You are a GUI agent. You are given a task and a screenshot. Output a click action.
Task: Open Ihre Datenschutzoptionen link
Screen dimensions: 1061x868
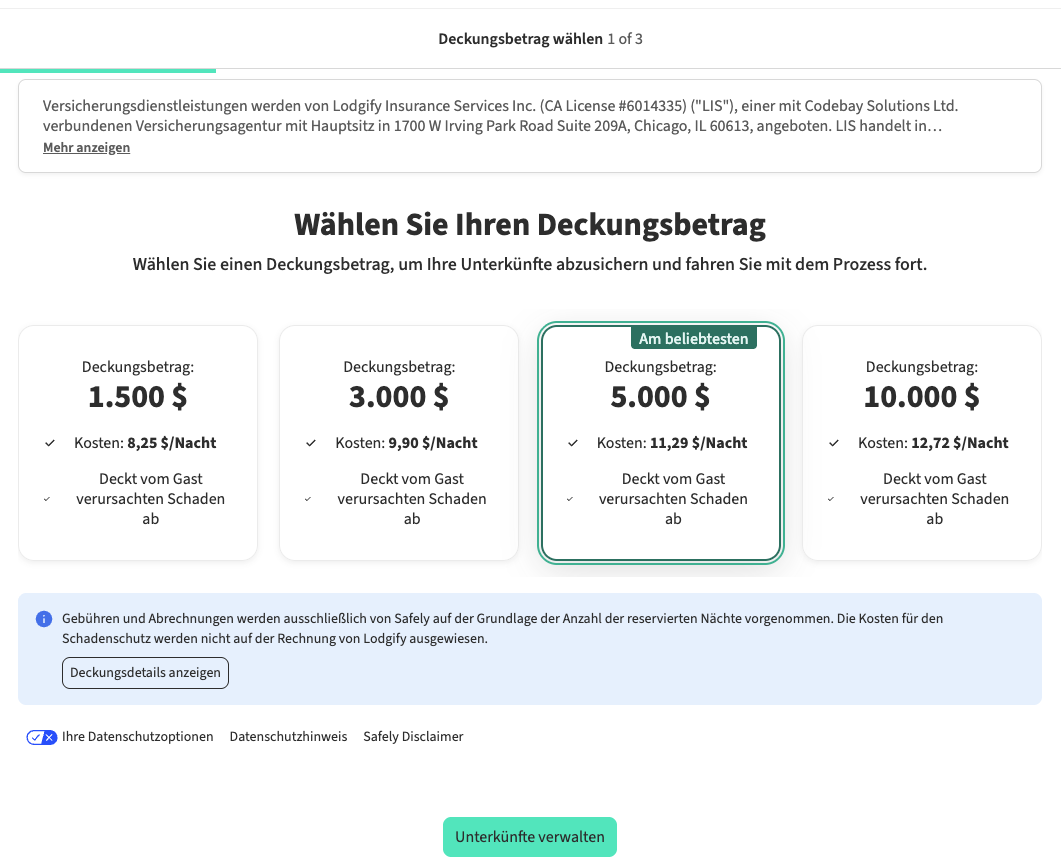[137, 737]
